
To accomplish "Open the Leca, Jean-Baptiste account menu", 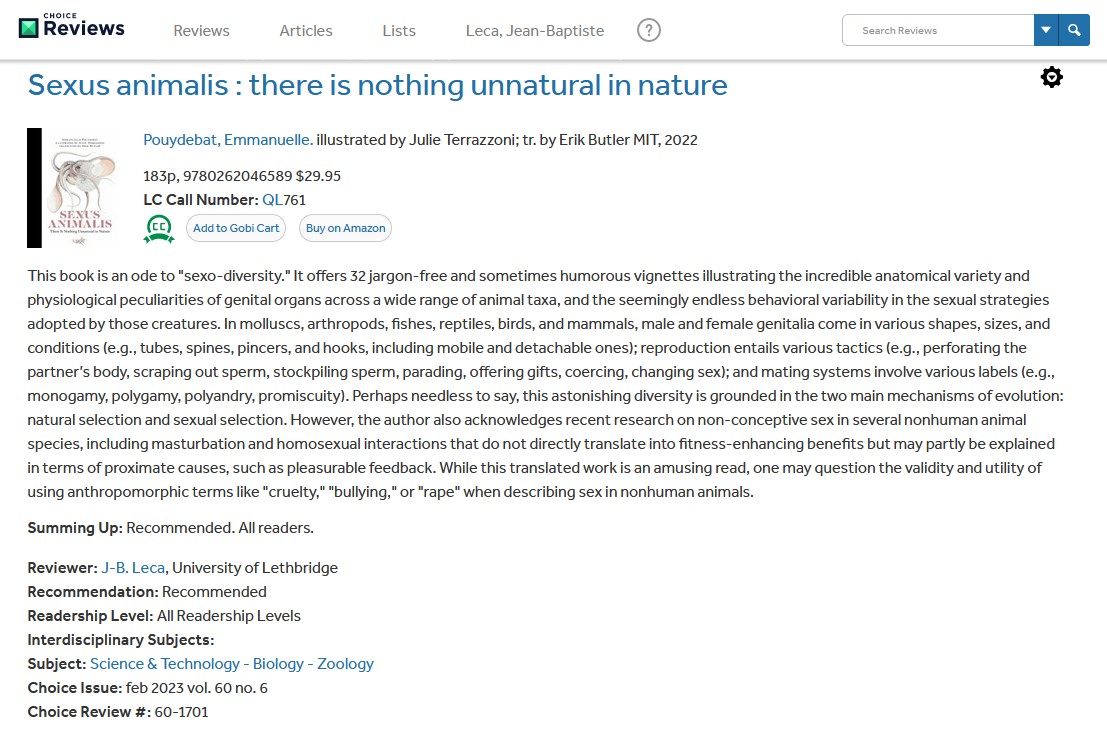I will (535, 31).
